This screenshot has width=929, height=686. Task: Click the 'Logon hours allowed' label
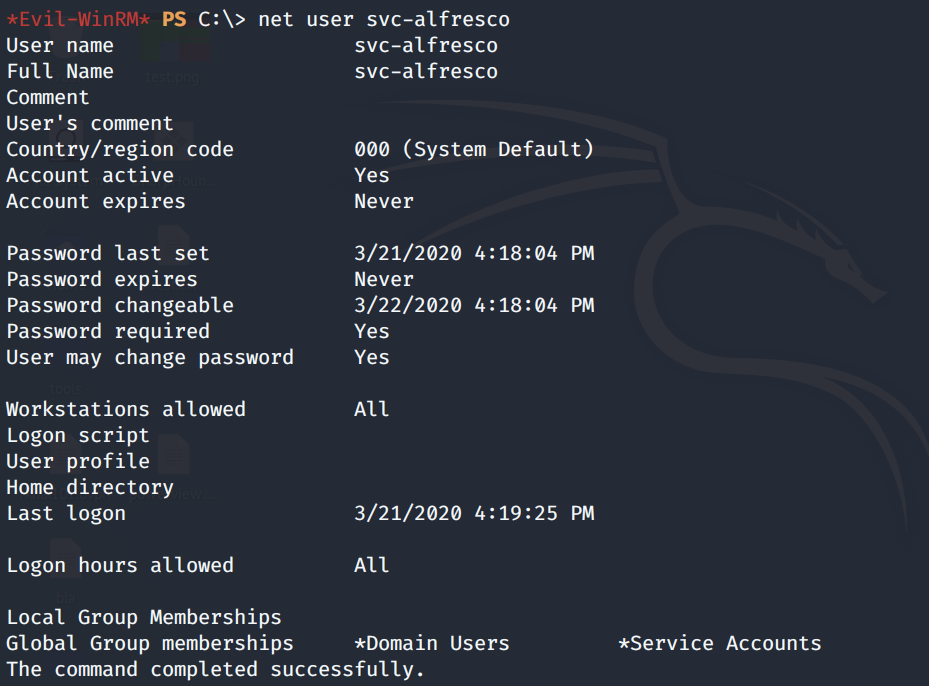(120, 565)
